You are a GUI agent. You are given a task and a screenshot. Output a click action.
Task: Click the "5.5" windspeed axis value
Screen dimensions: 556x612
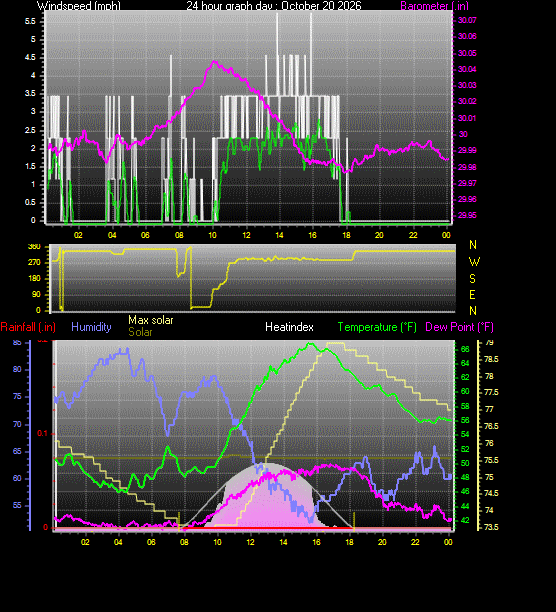click(30, 21)
